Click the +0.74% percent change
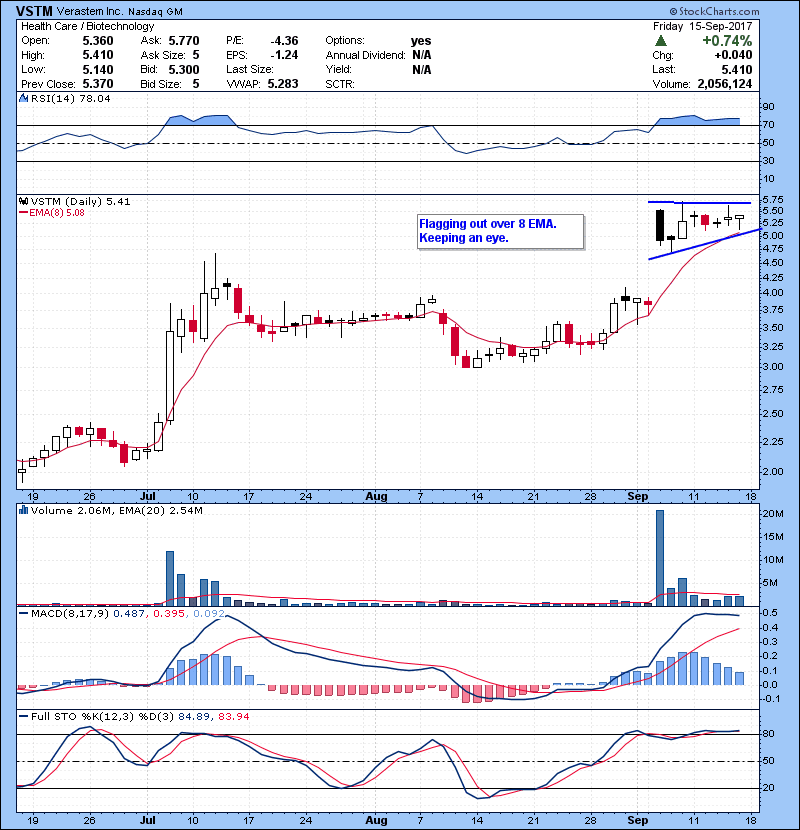 click(727, 41)
